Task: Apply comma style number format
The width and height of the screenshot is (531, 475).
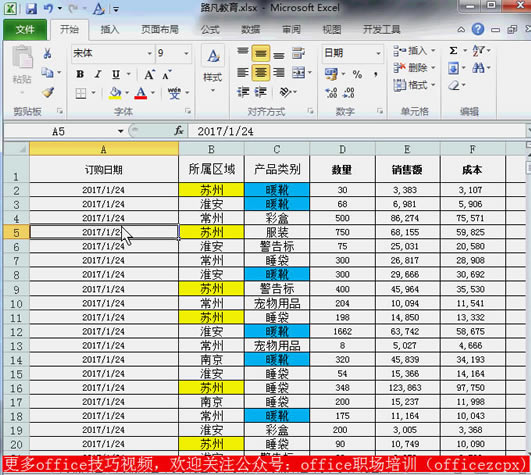Action: click(x=375, y=74)
